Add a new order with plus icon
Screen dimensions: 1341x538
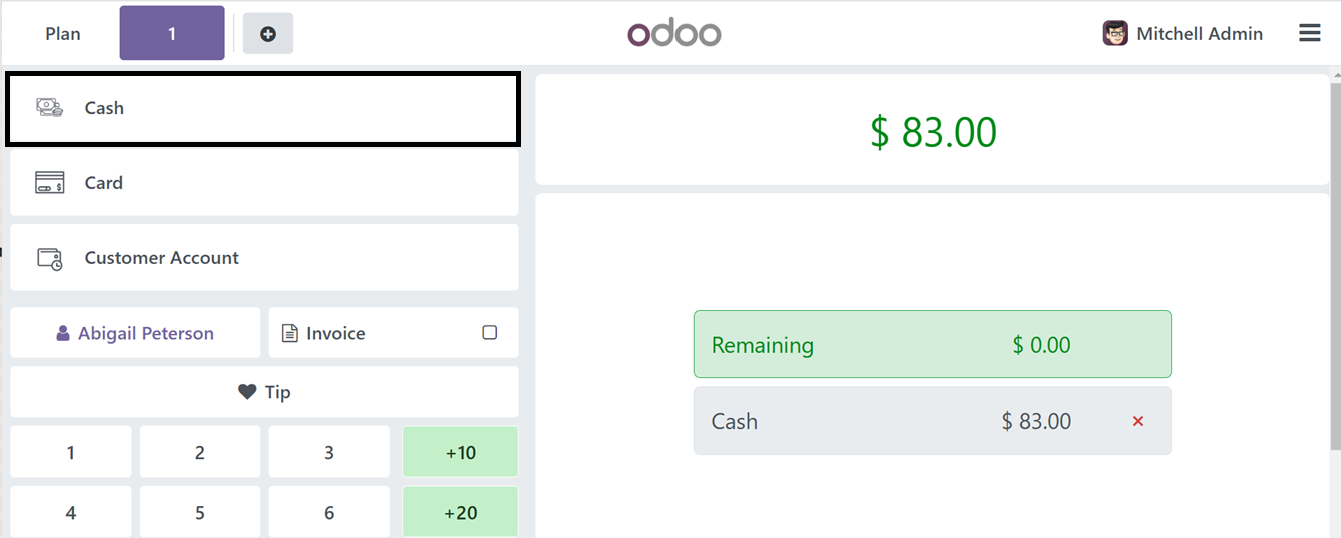[268, 34]
